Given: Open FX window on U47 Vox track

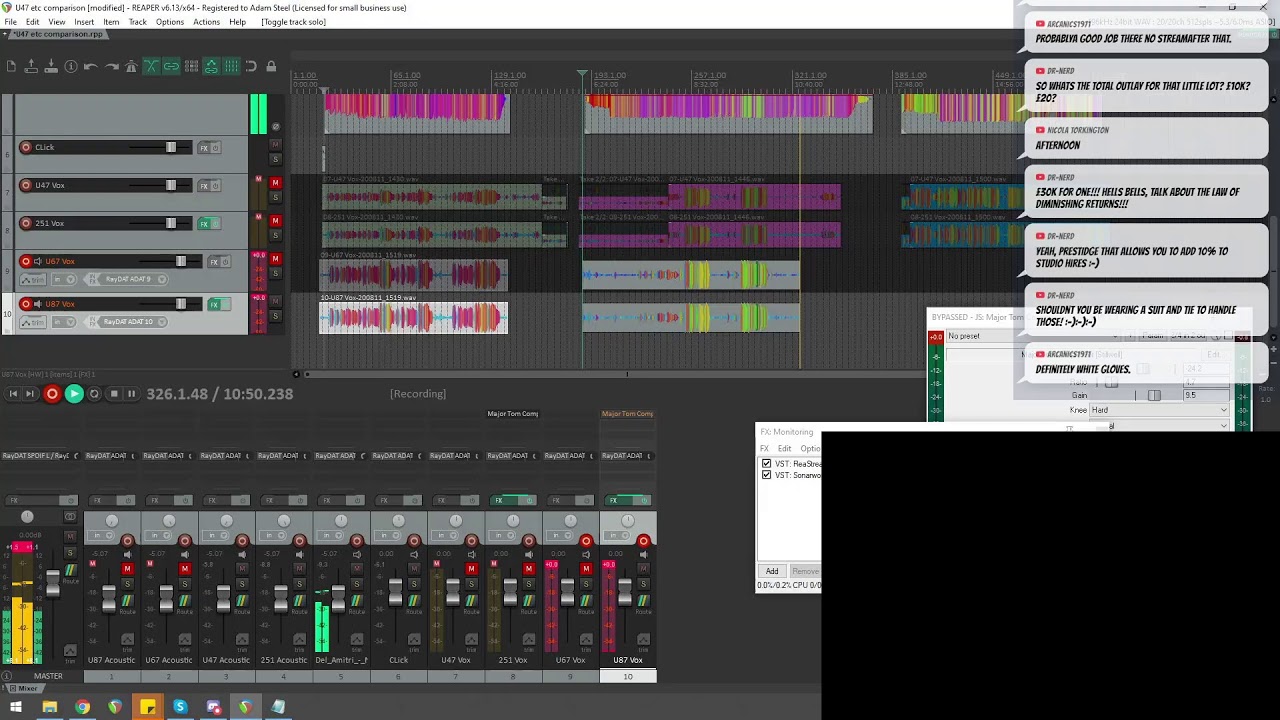Looking at the screenshot, I should 204,186.
